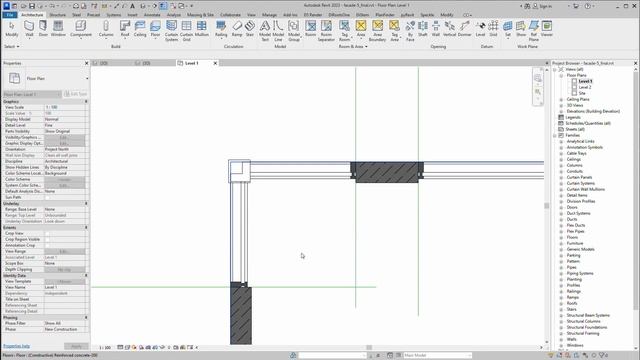Select the Ref Plane tool
Image resolution: width=640 pixels, height=360 pixels.
(x=534, y=31)
